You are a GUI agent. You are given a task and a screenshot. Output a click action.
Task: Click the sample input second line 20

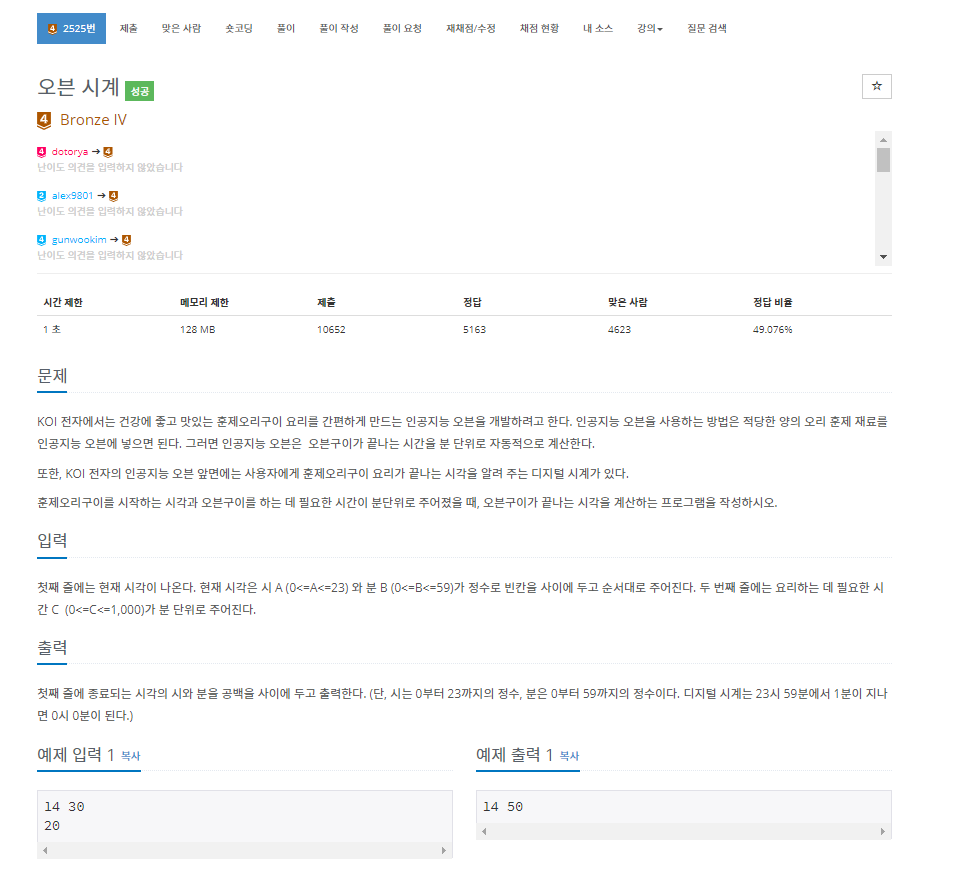pos(52,826)
